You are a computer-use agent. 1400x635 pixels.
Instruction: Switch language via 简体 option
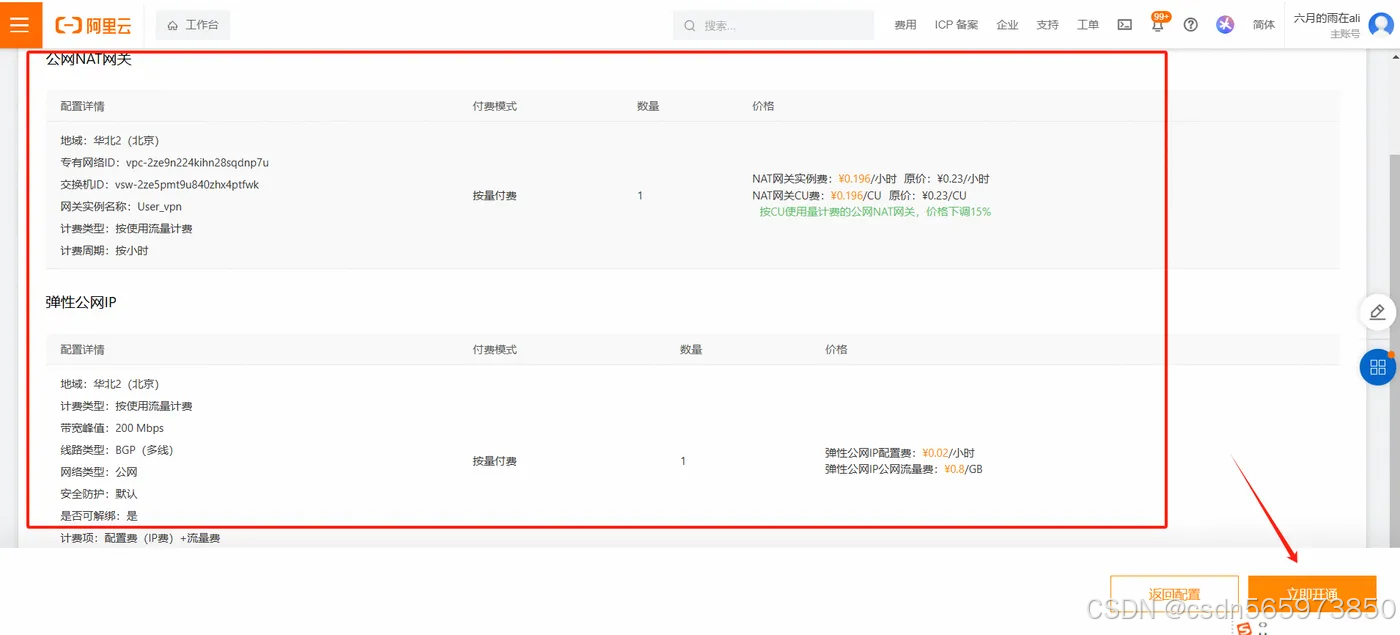tap(1264, 25)
